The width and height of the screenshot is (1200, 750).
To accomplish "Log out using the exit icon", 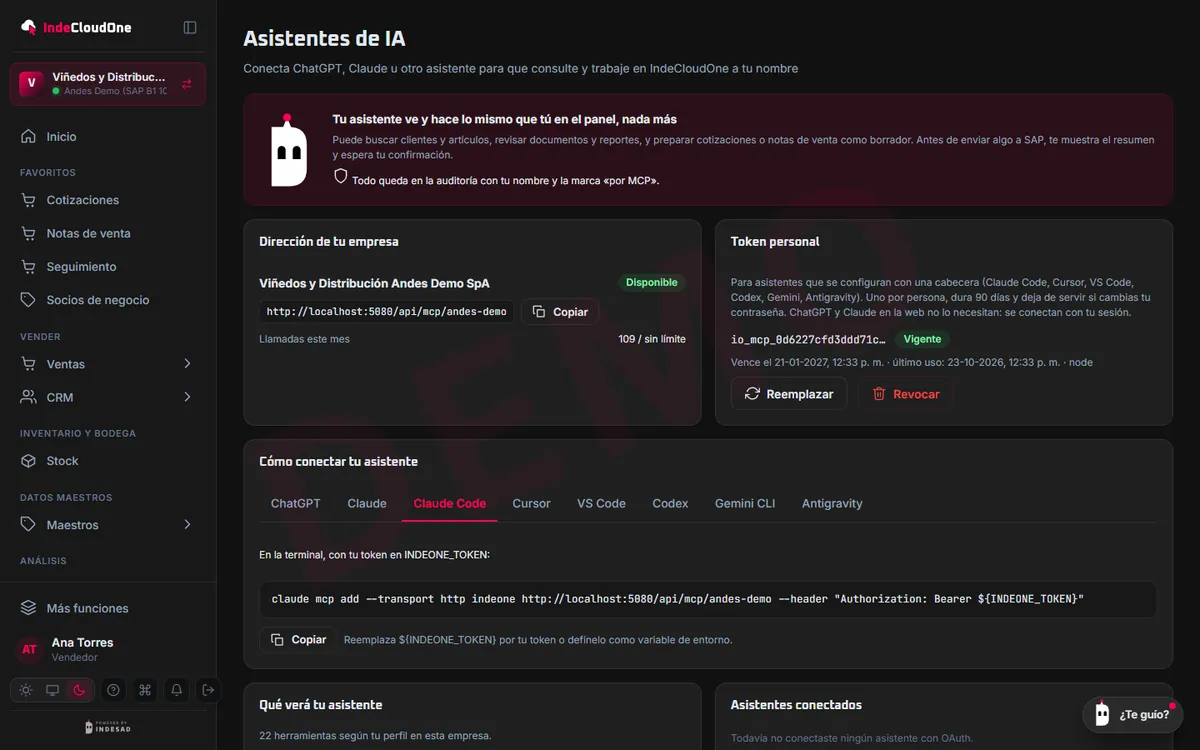I will (x=208, y=690).
